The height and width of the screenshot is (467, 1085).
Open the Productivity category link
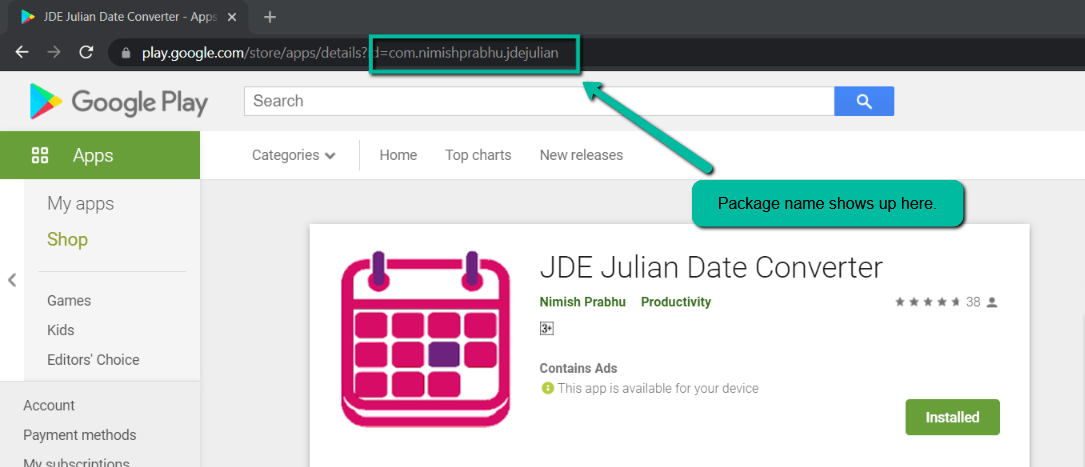675,302
